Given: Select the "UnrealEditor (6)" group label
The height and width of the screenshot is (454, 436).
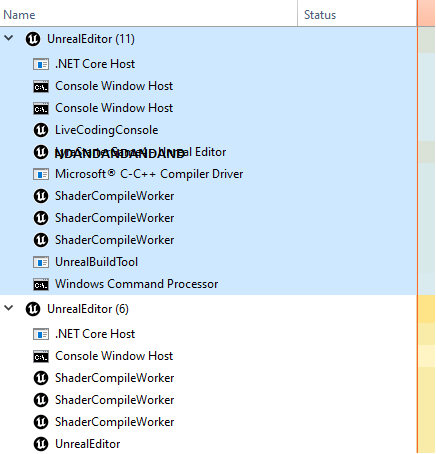Looking at the screenshot, I should 88,309.
